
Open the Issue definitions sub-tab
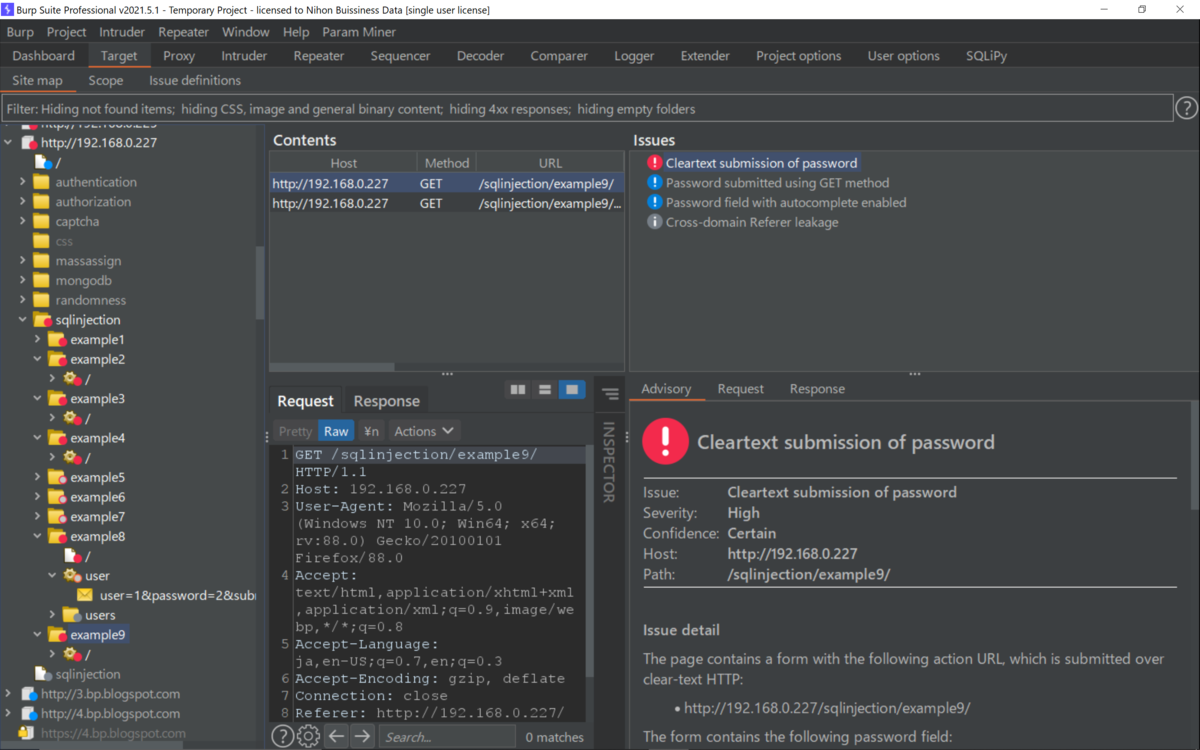(x=195, y=80)
